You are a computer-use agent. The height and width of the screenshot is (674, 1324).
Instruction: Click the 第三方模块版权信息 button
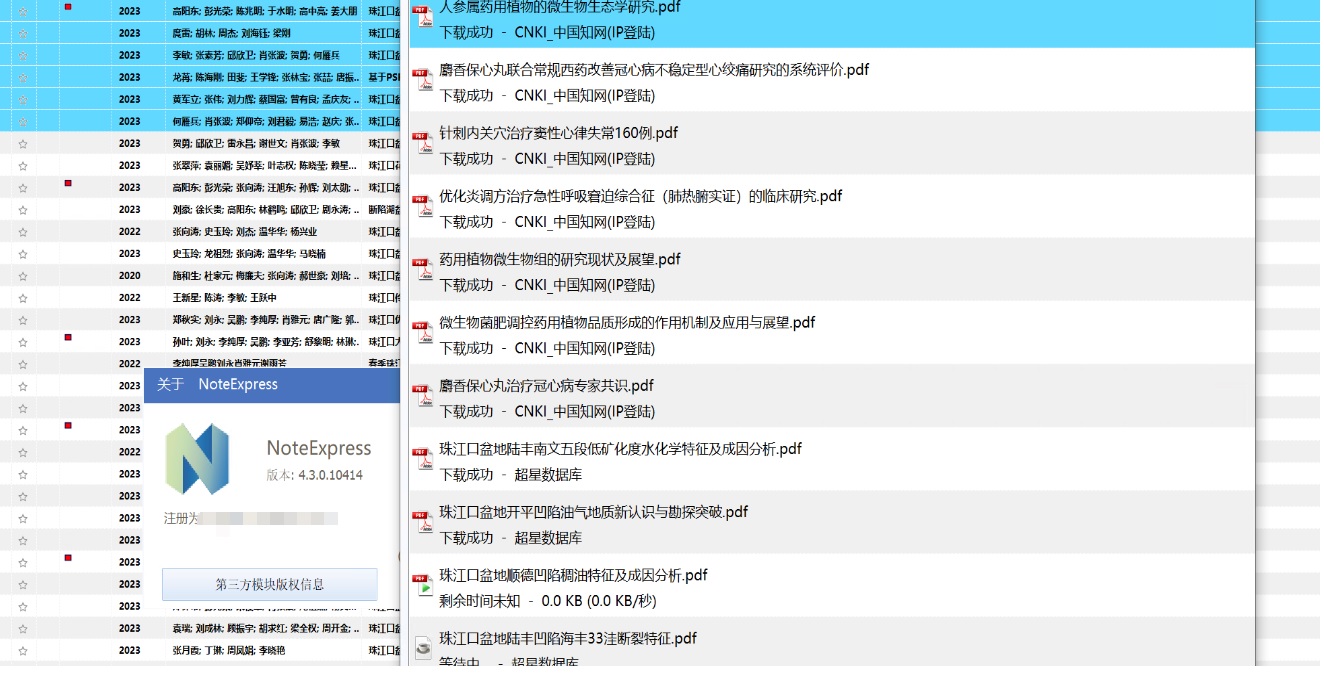(268, 585)
